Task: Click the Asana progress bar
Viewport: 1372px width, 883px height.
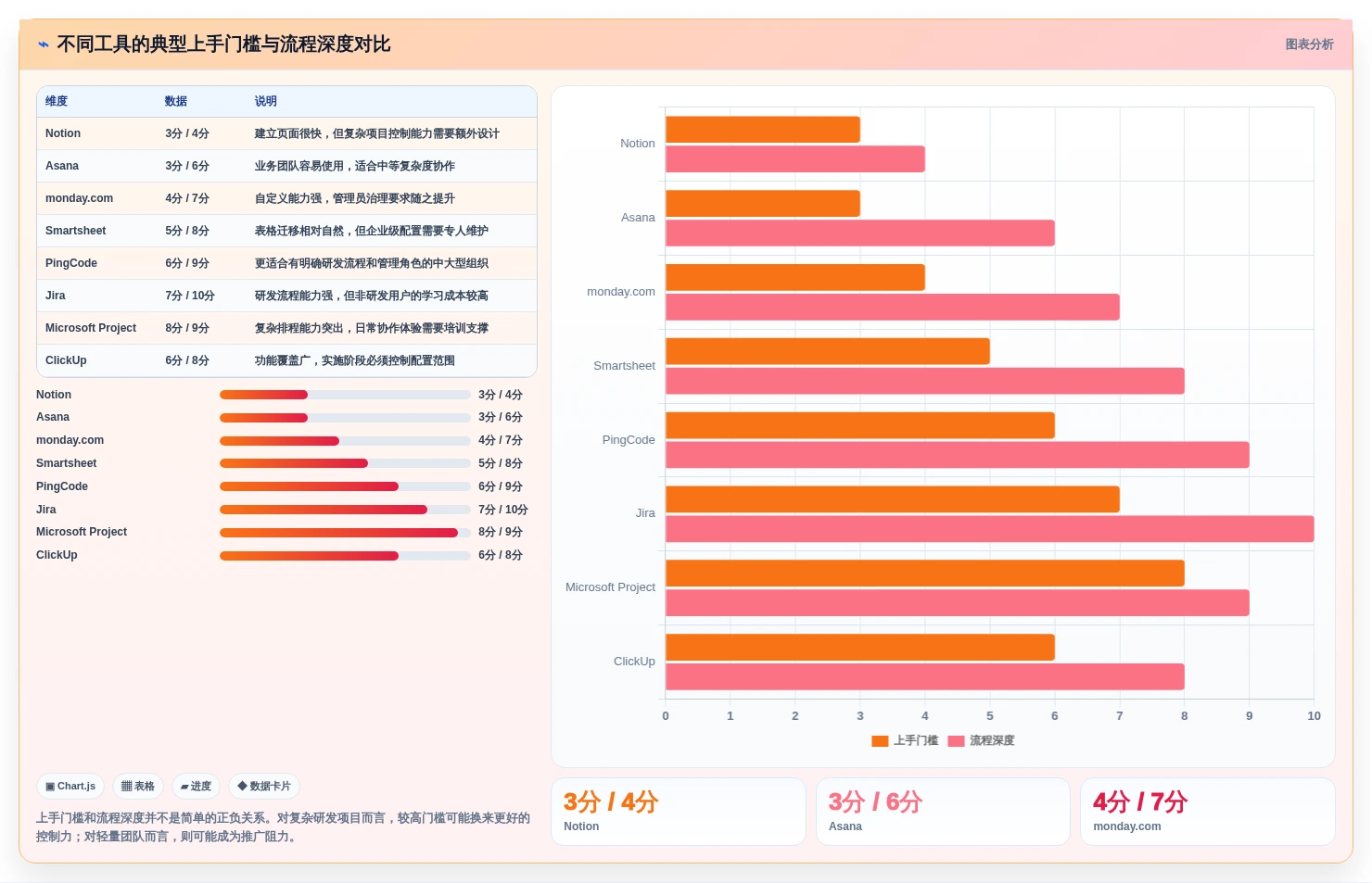Action: click(345, 418)
